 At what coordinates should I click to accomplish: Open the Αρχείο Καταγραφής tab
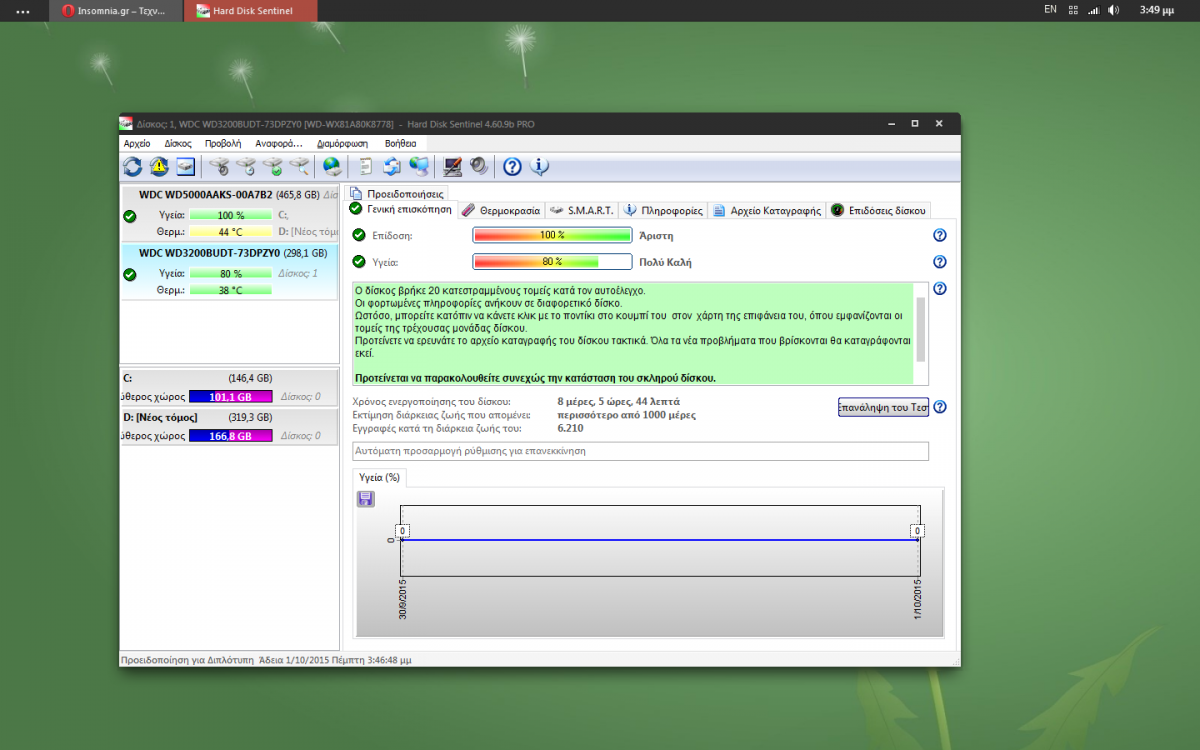click(x=767, y=211)
